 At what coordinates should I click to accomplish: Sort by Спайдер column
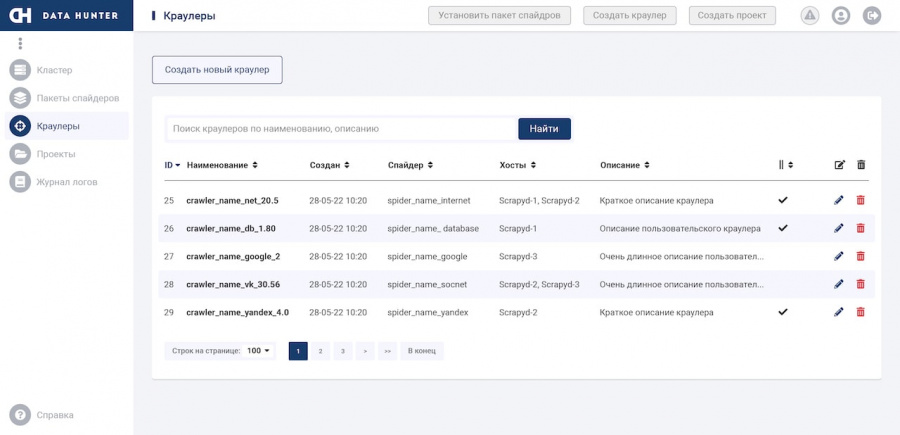(410, 165)
